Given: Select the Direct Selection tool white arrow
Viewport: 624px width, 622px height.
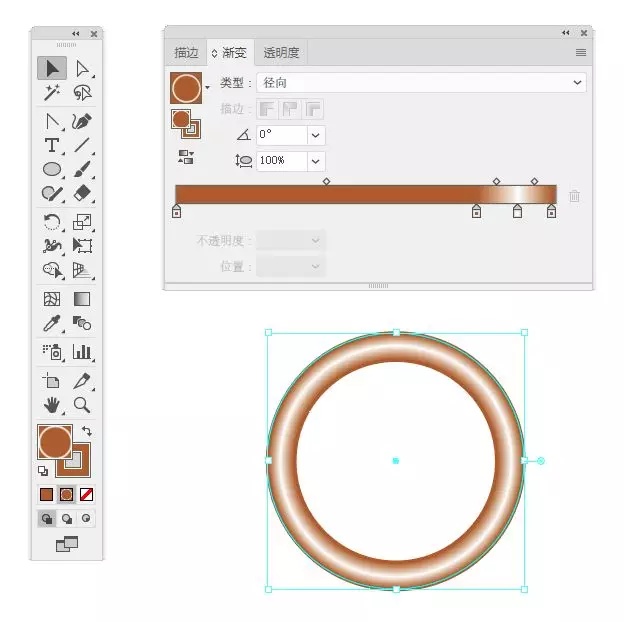Looking at the screenshot, I should tap(82, 68).
